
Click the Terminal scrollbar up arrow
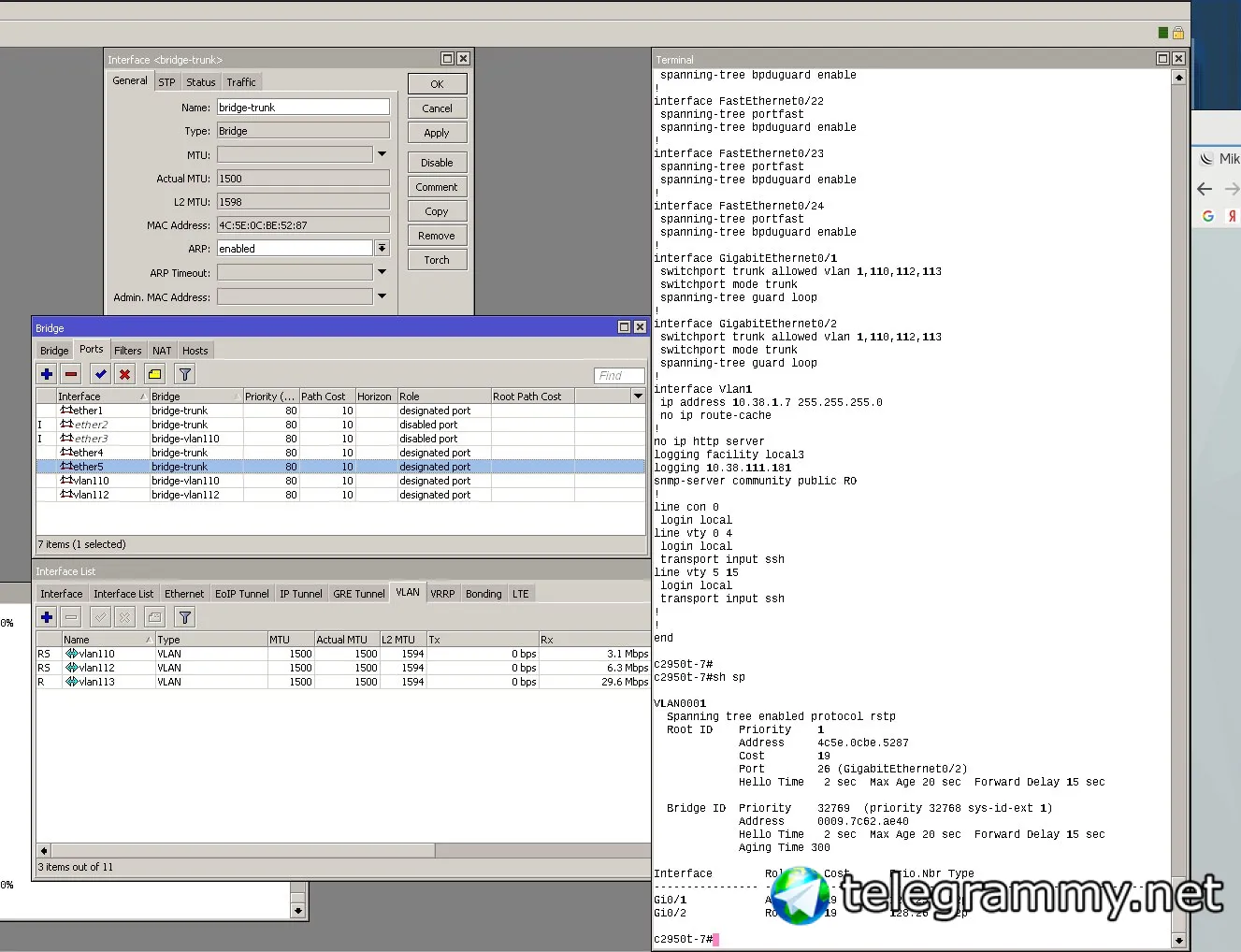[1178, 78]
